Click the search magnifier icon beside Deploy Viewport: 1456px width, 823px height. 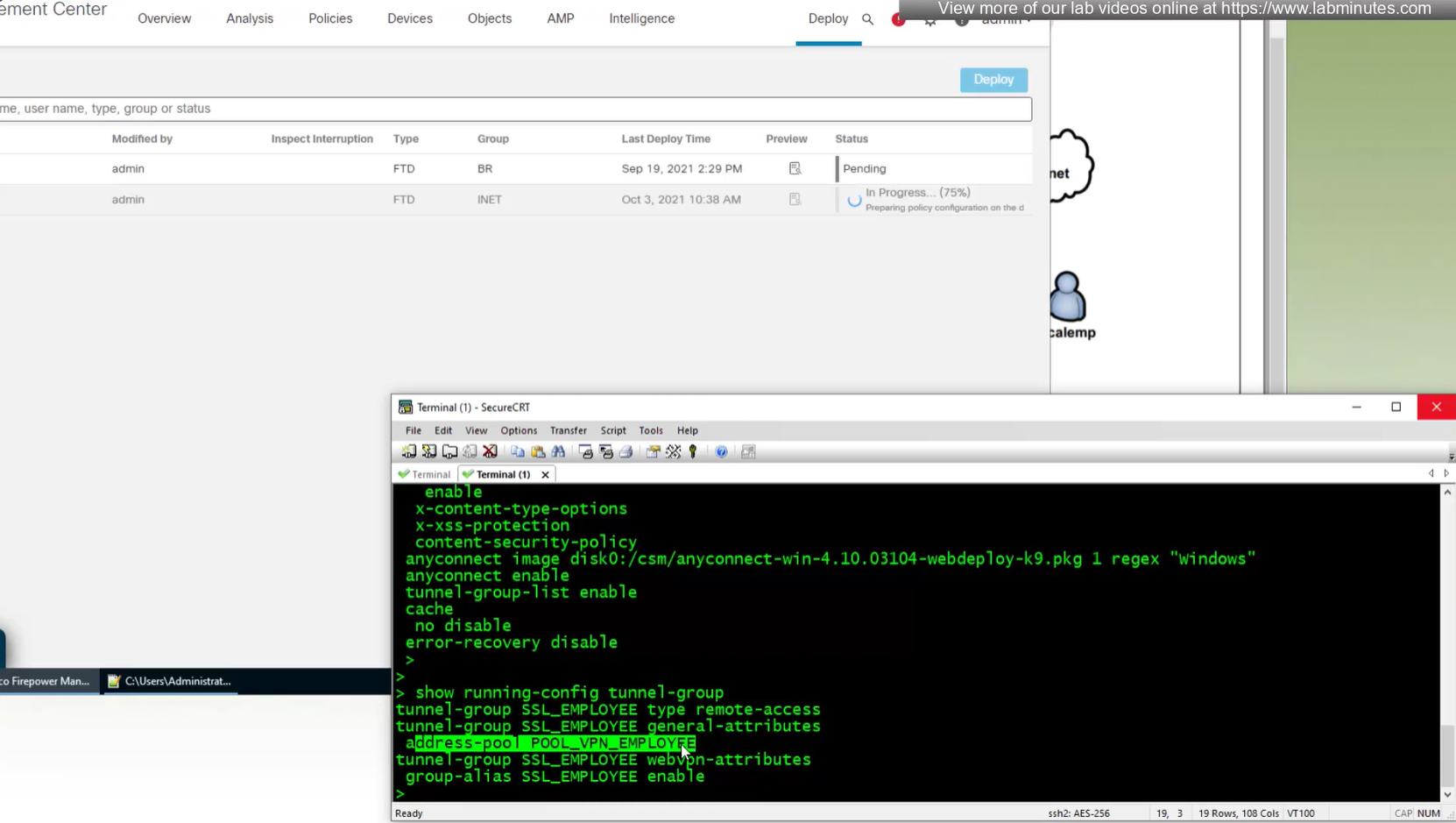point(867,19)
